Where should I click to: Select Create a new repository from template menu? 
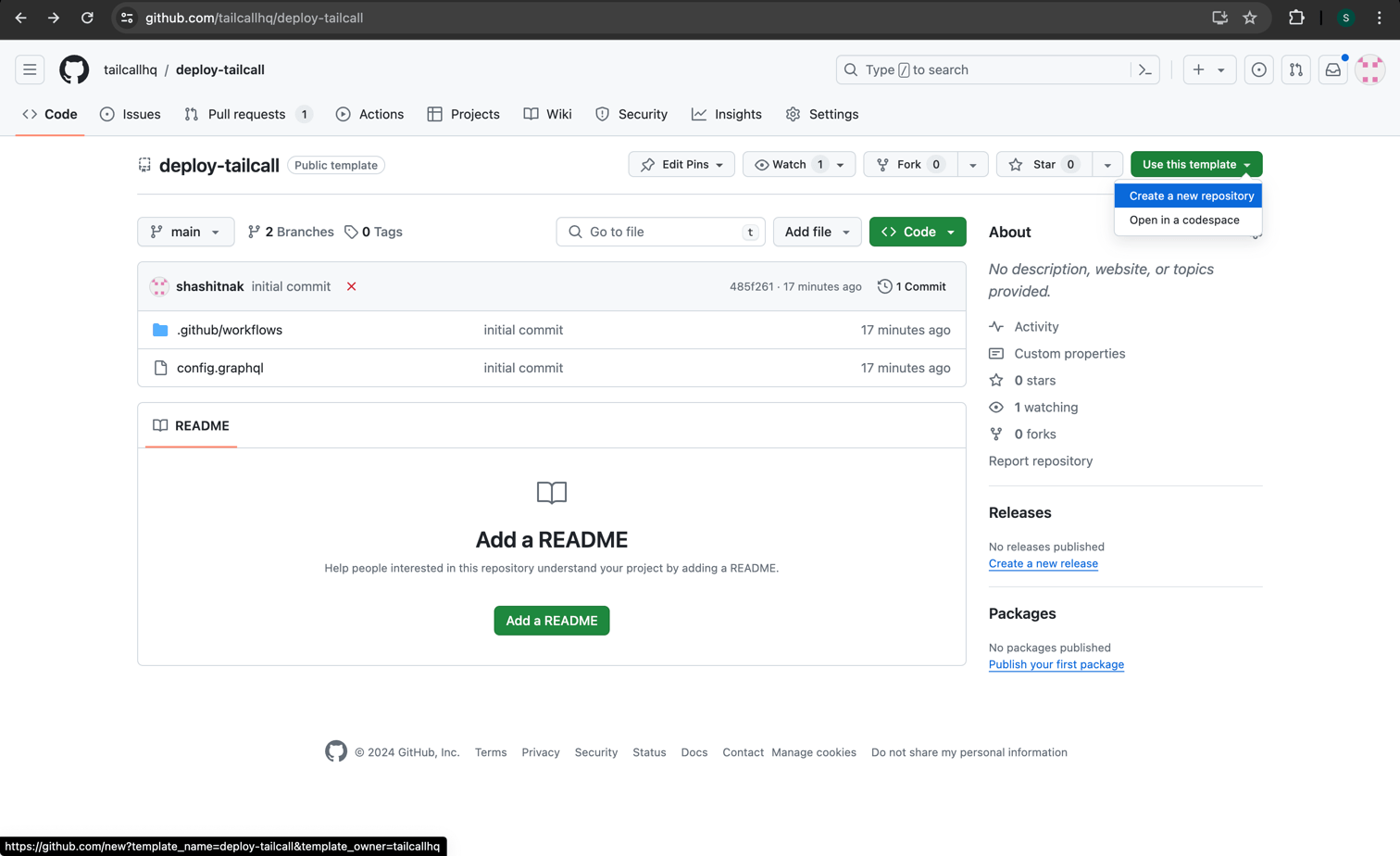tap(1188, 195)
